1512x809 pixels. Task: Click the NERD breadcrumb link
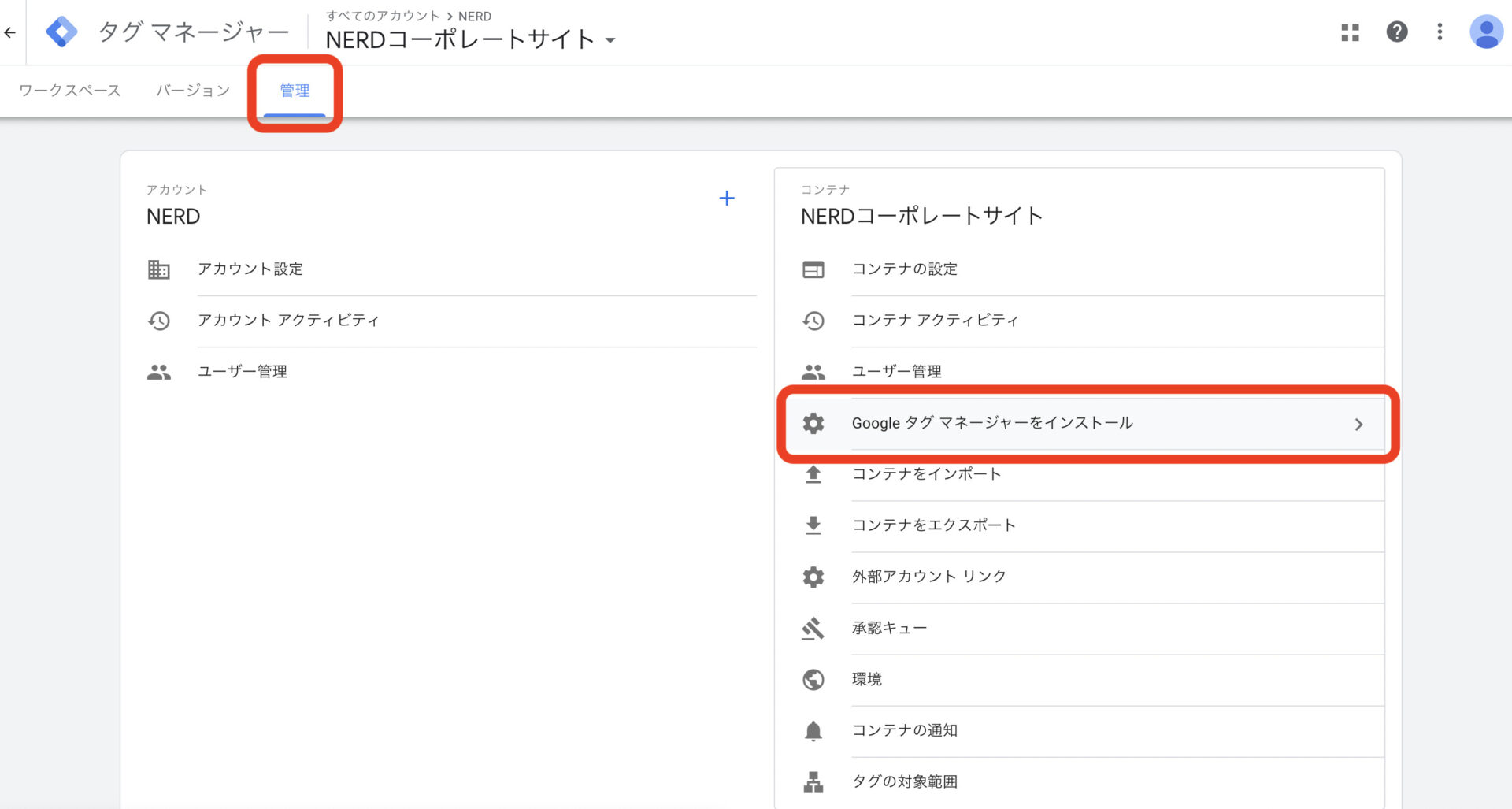475,16
